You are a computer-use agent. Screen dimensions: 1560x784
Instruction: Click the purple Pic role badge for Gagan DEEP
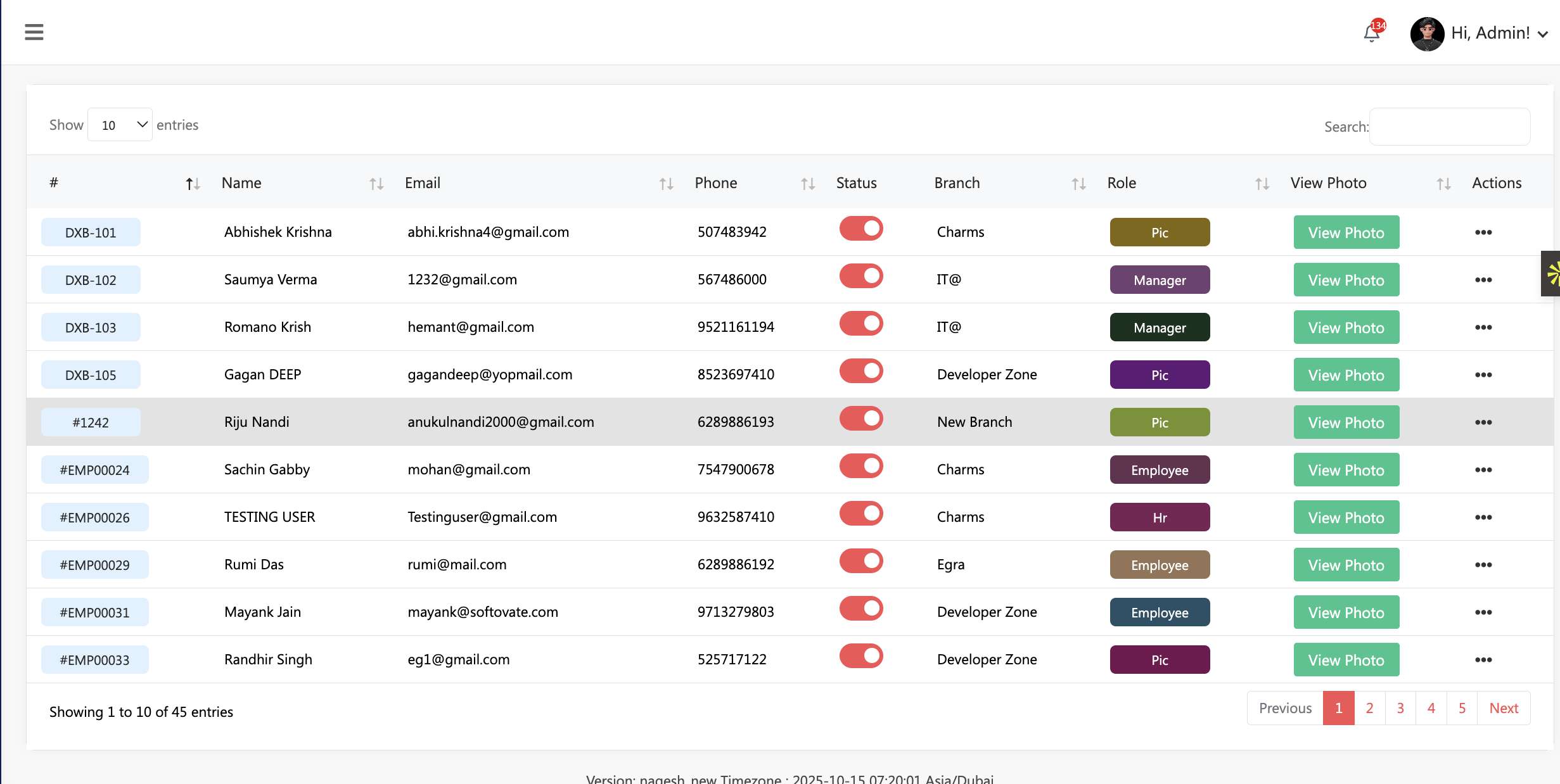point(1160,375)
